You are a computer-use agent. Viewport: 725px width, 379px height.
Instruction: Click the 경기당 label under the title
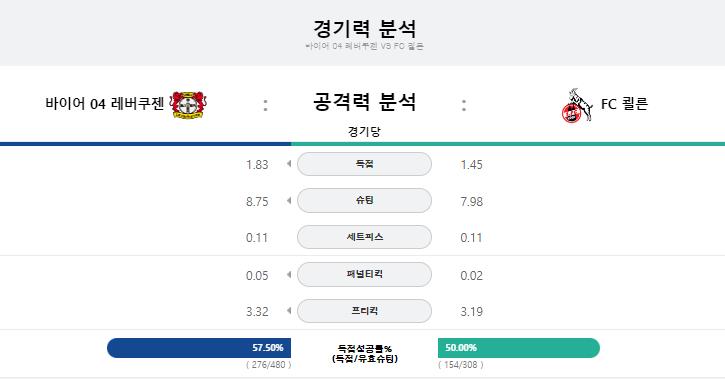click(x=364, y=132)
